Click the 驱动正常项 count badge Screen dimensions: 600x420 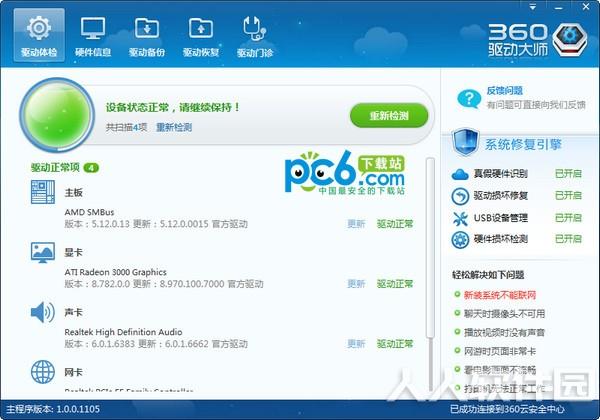tap(91, 168)
